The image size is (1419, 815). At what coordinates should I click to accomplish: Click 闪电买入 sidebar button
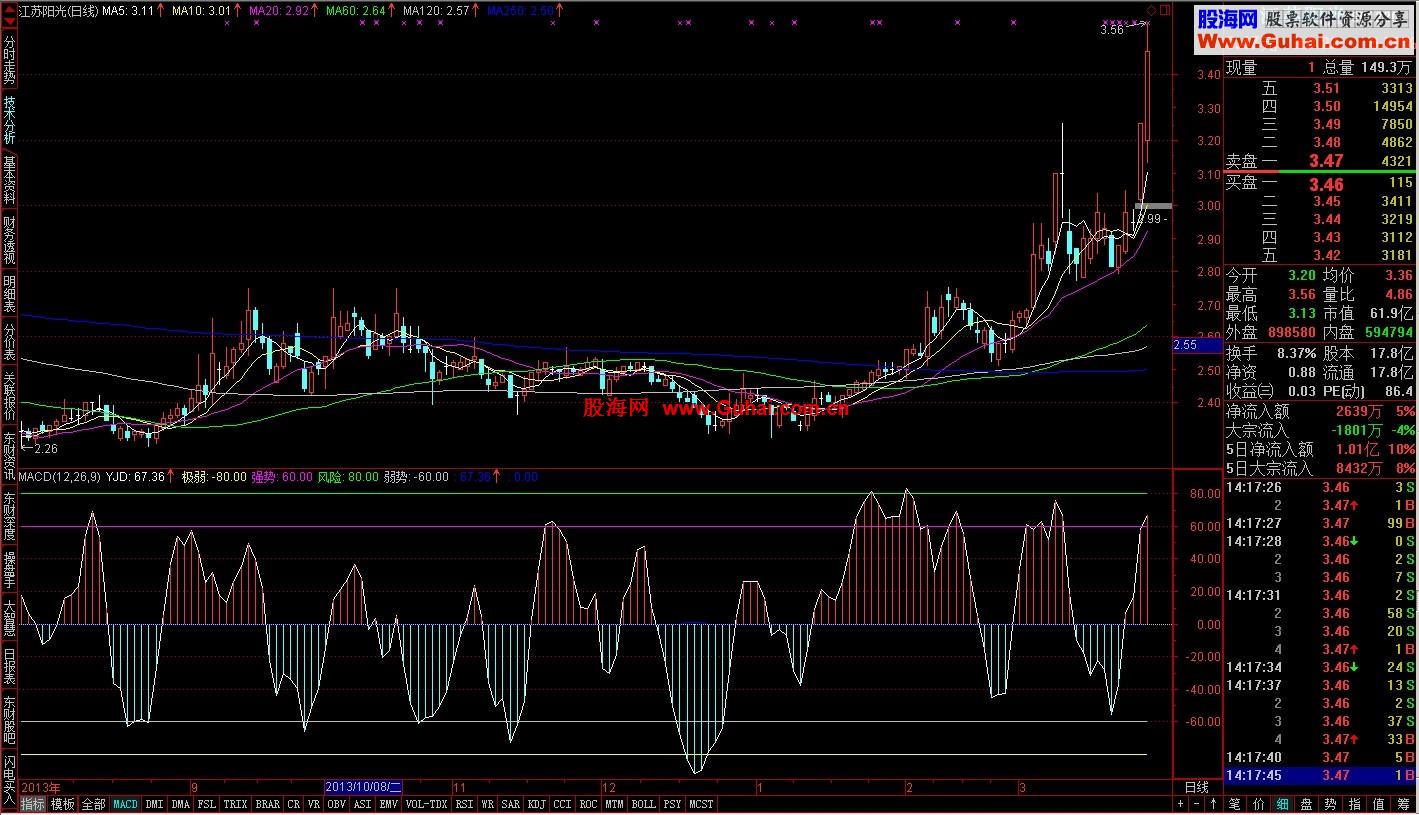click(9, 780)
